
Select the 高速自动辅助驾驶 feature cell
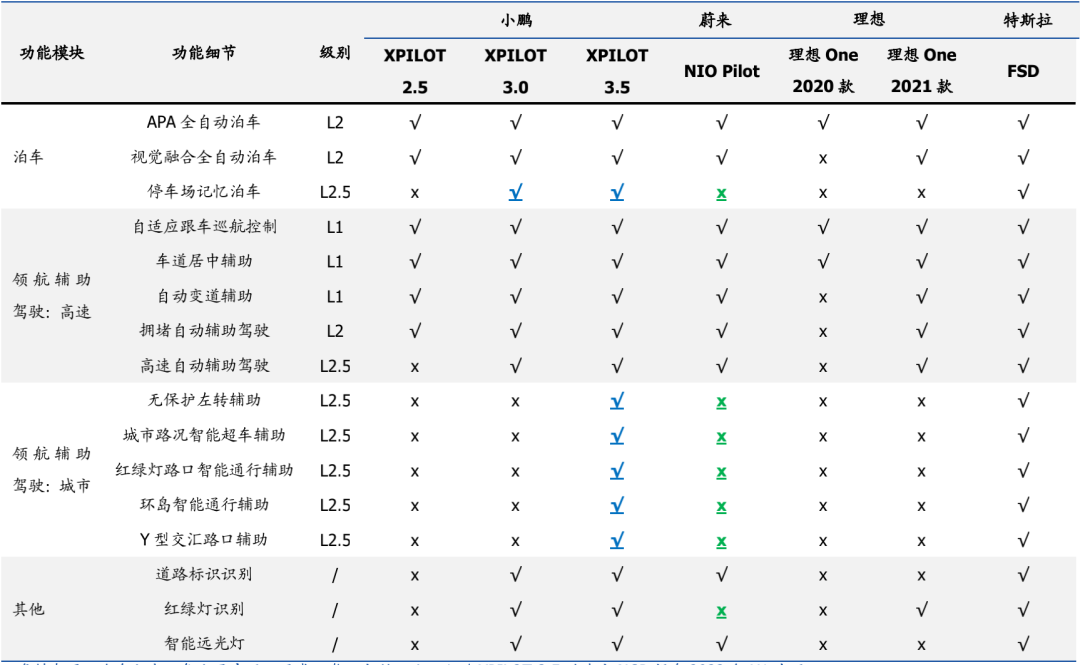tap(204, 366)
